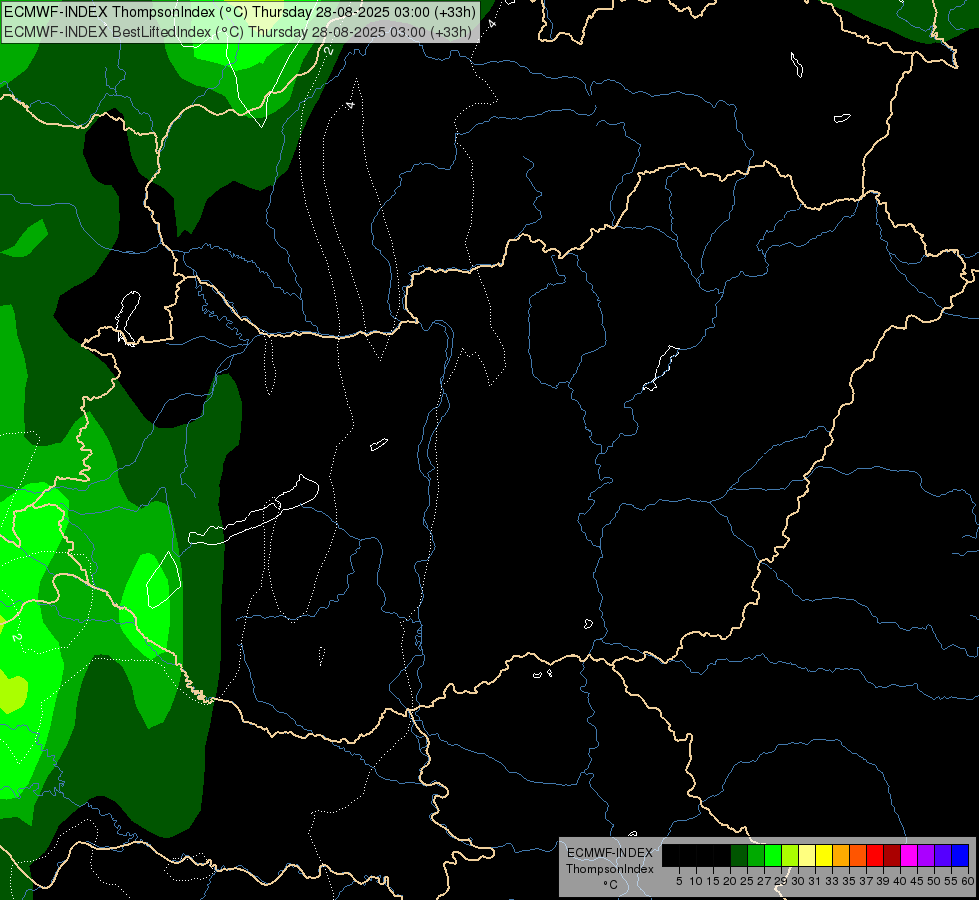
Task: Click the pale yellow 30–31 legend swatch
Action: [x=807, y=855]
